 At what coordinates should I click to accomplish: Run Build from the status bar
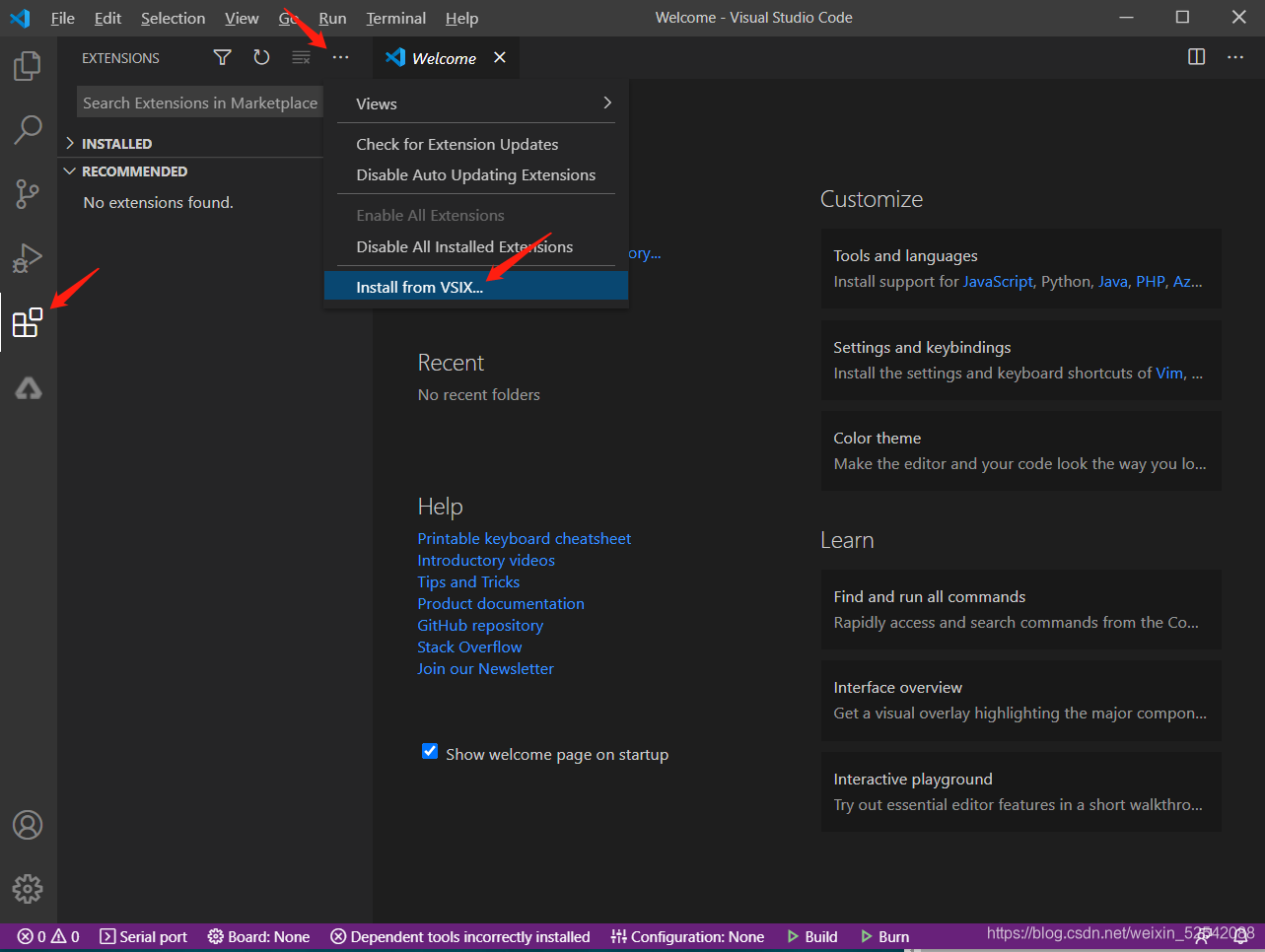[x=811, y=936]
